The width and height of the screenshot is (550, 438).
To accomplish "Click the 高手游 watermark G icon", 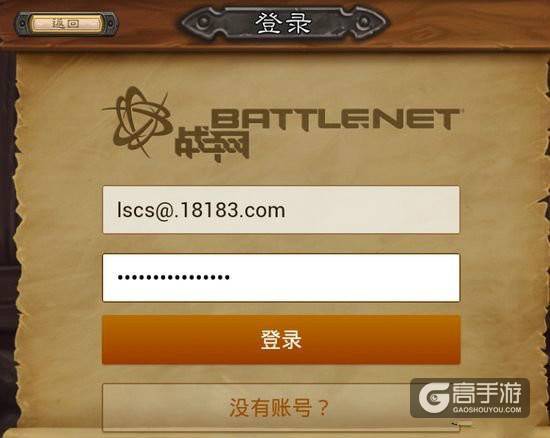I will click(x=434, y=398).
